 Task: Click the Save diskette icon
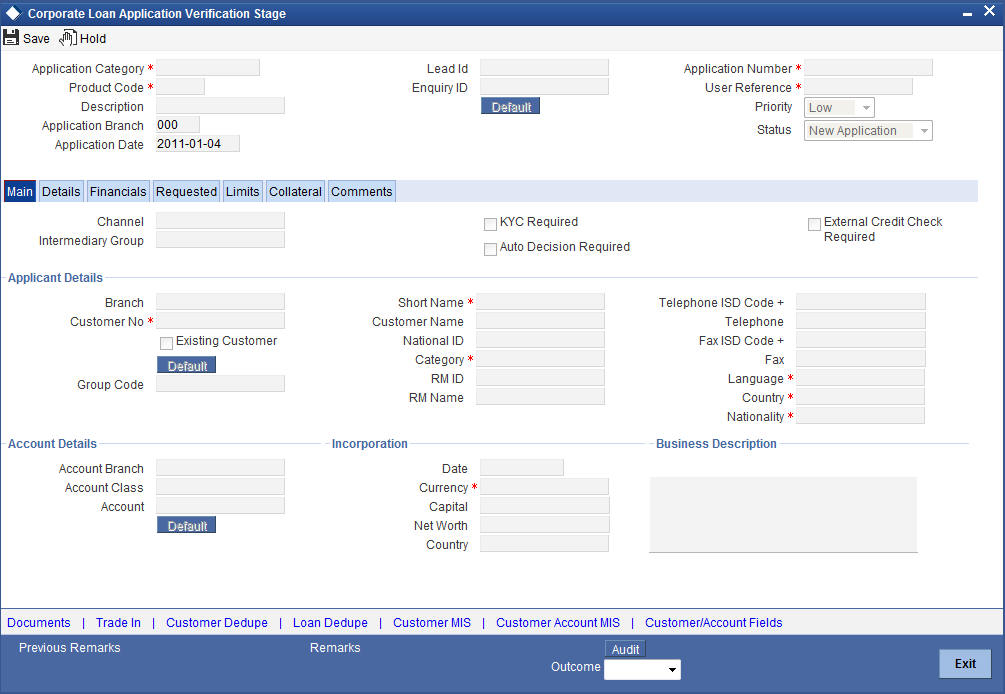(x=11, y=37)
